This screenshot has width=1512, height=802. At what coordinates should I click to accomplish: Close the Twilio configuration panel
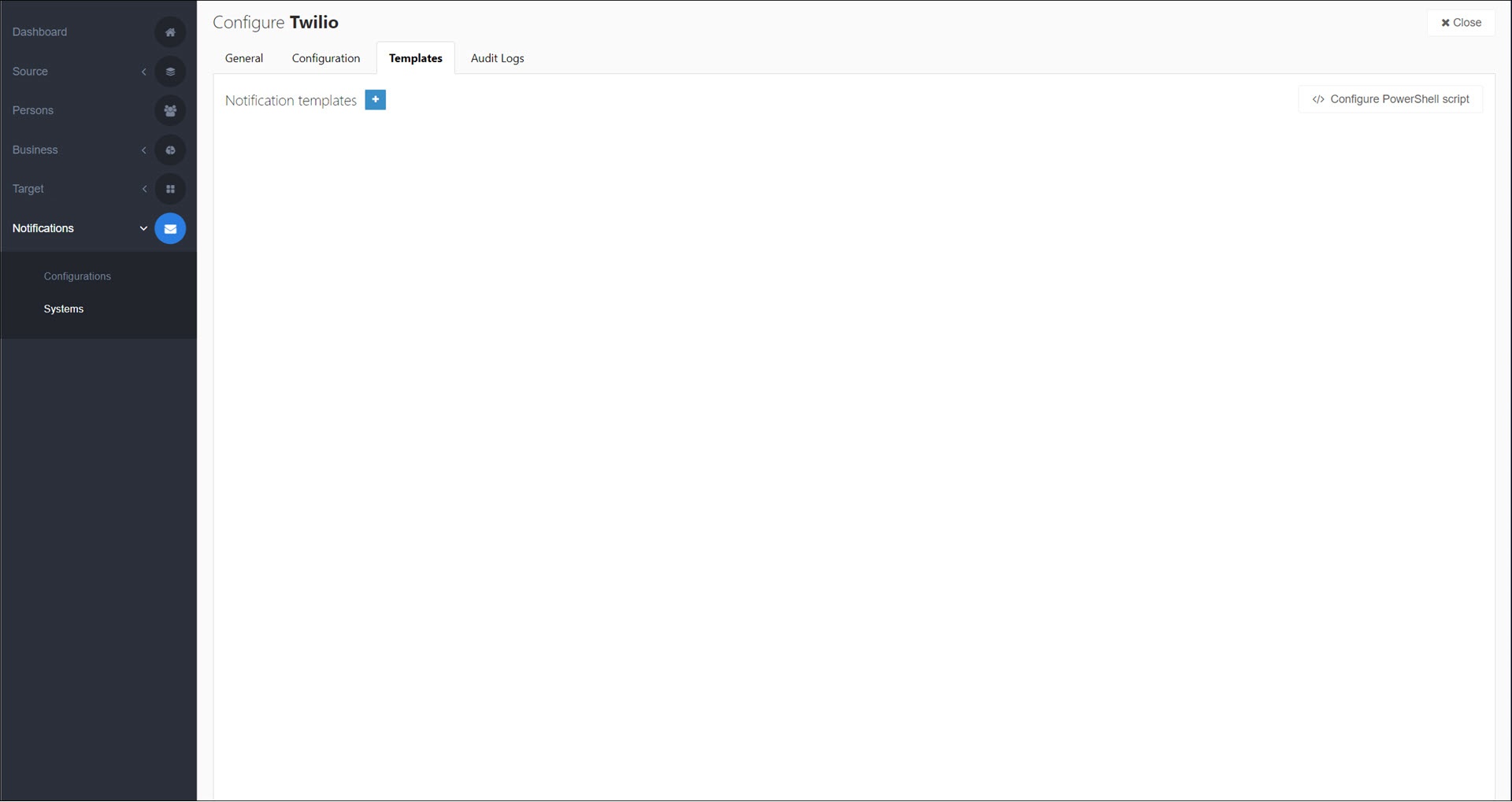[x=1462, y=23]
